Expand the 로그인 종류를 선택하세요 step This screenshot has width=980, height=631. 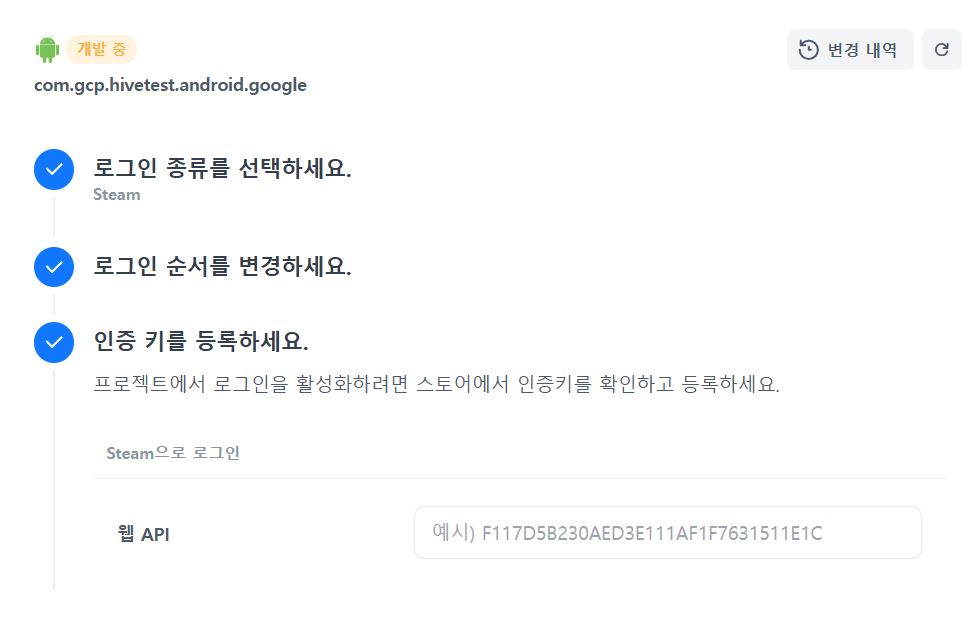[222, 168]
